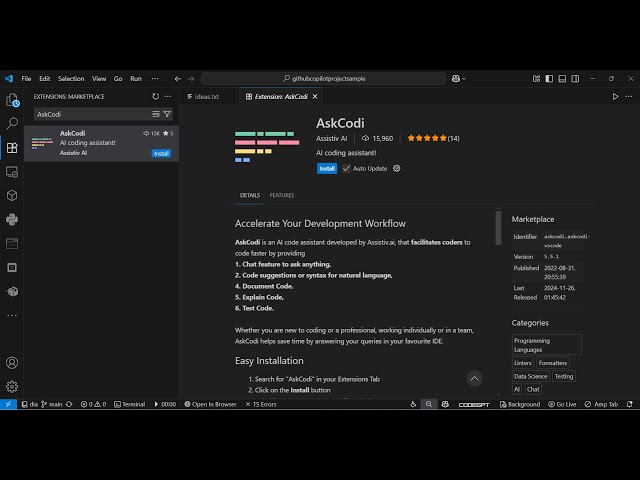
Task: Click the CODEGPT status bar item
Action: click(x=474, y=404)
